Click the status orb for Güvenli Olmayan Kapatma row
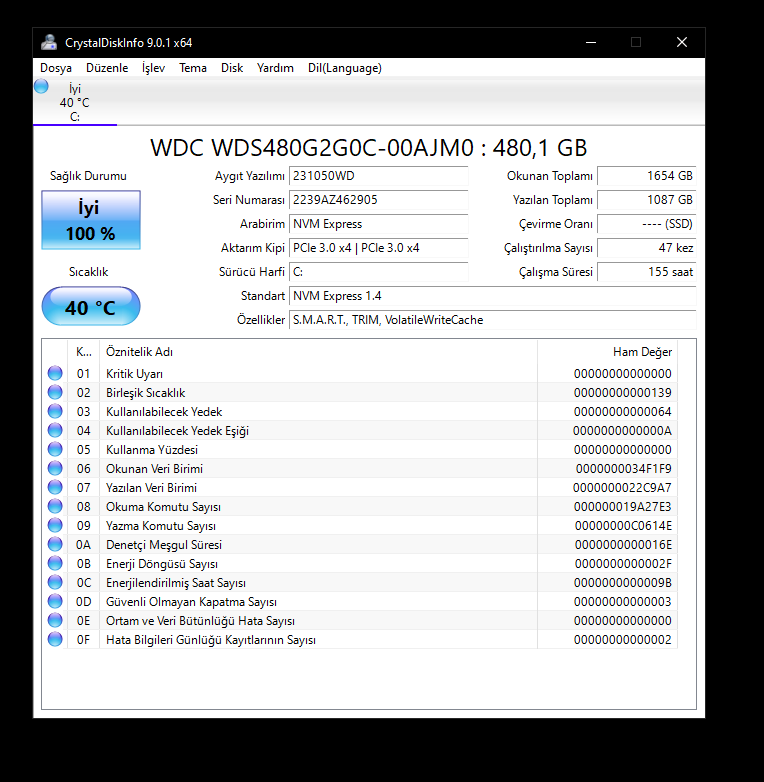 pyautogui.click(x=55, y=601)
